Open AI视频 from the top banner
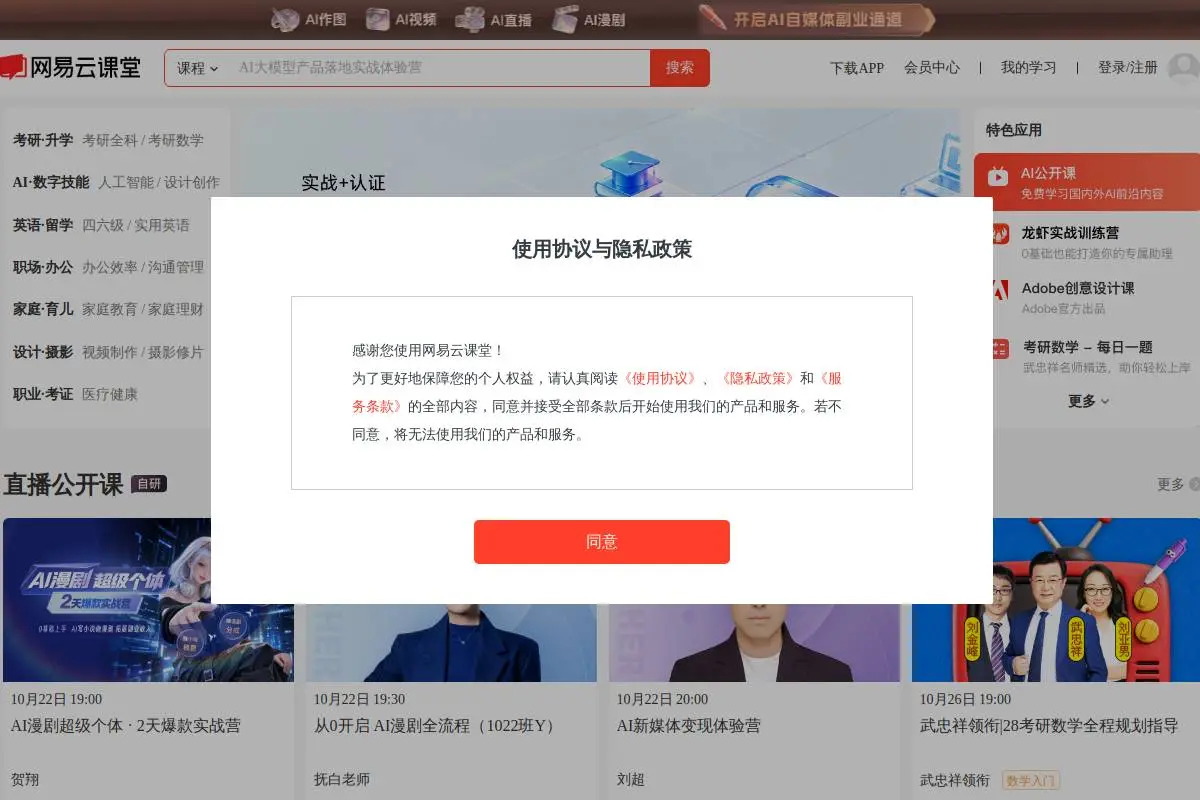Screen dimensions: 1200x800 (x=401, y=19)
